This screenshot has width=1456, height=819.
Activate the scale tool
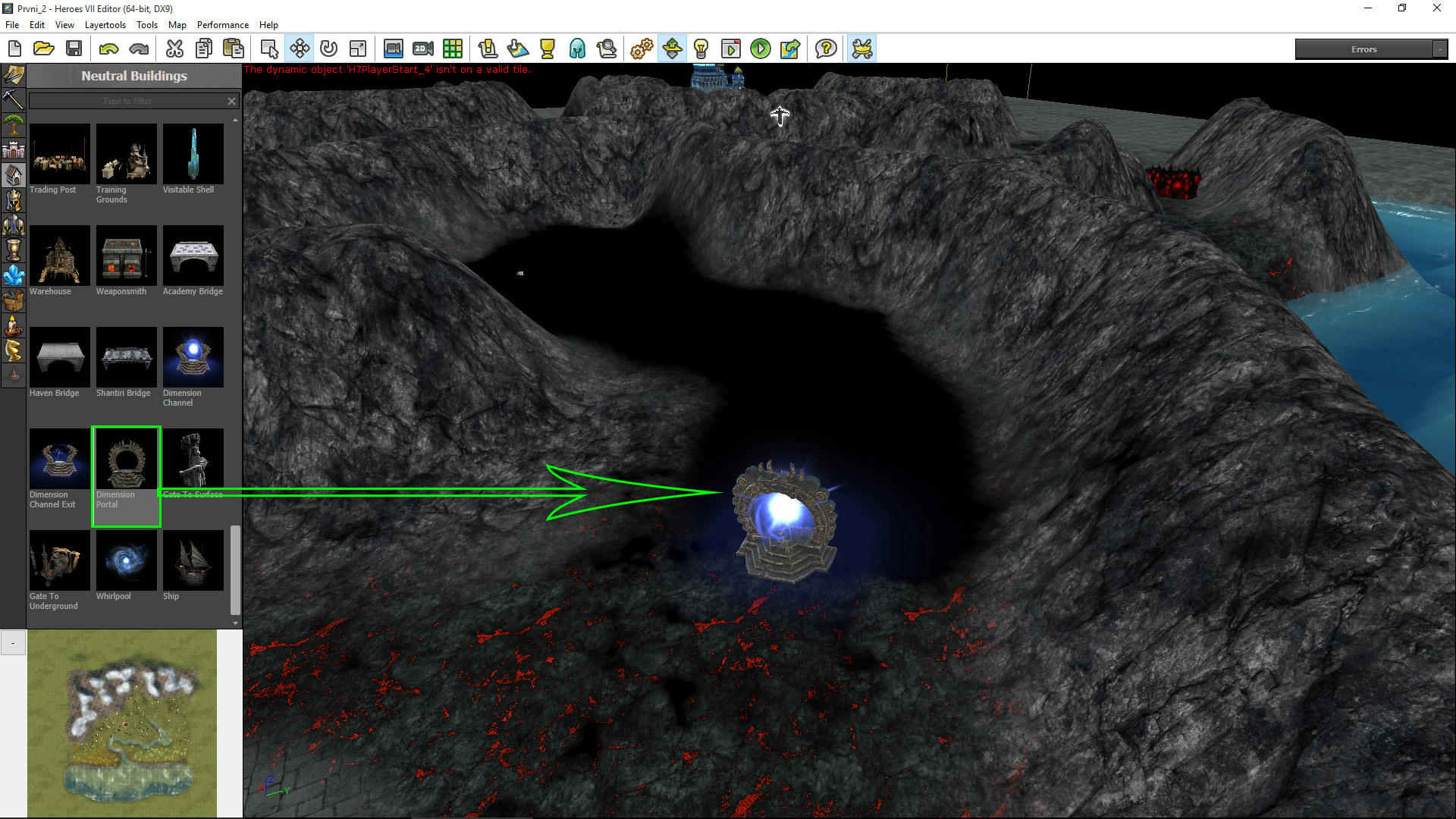pyautogui.click(x=358, y=49)
